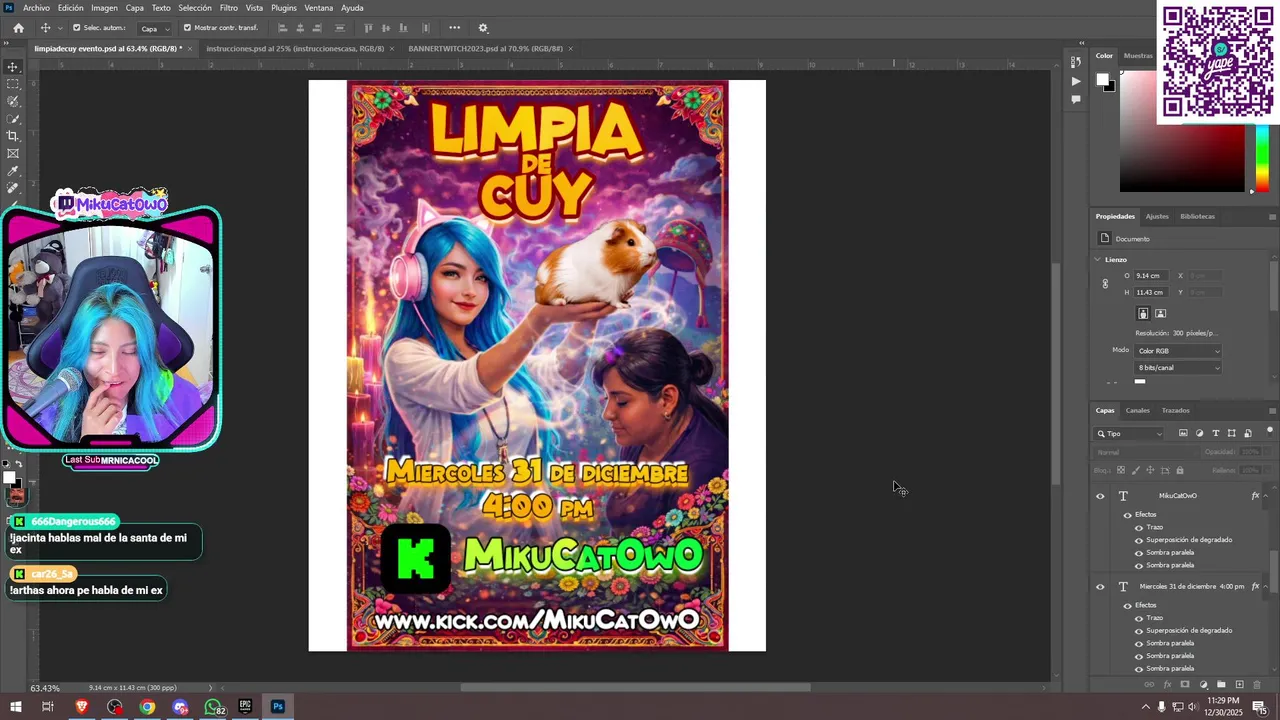Select the Rectangular Marquee tool
The width and height of the screenshot is (1280, 720).
point(13,84)
